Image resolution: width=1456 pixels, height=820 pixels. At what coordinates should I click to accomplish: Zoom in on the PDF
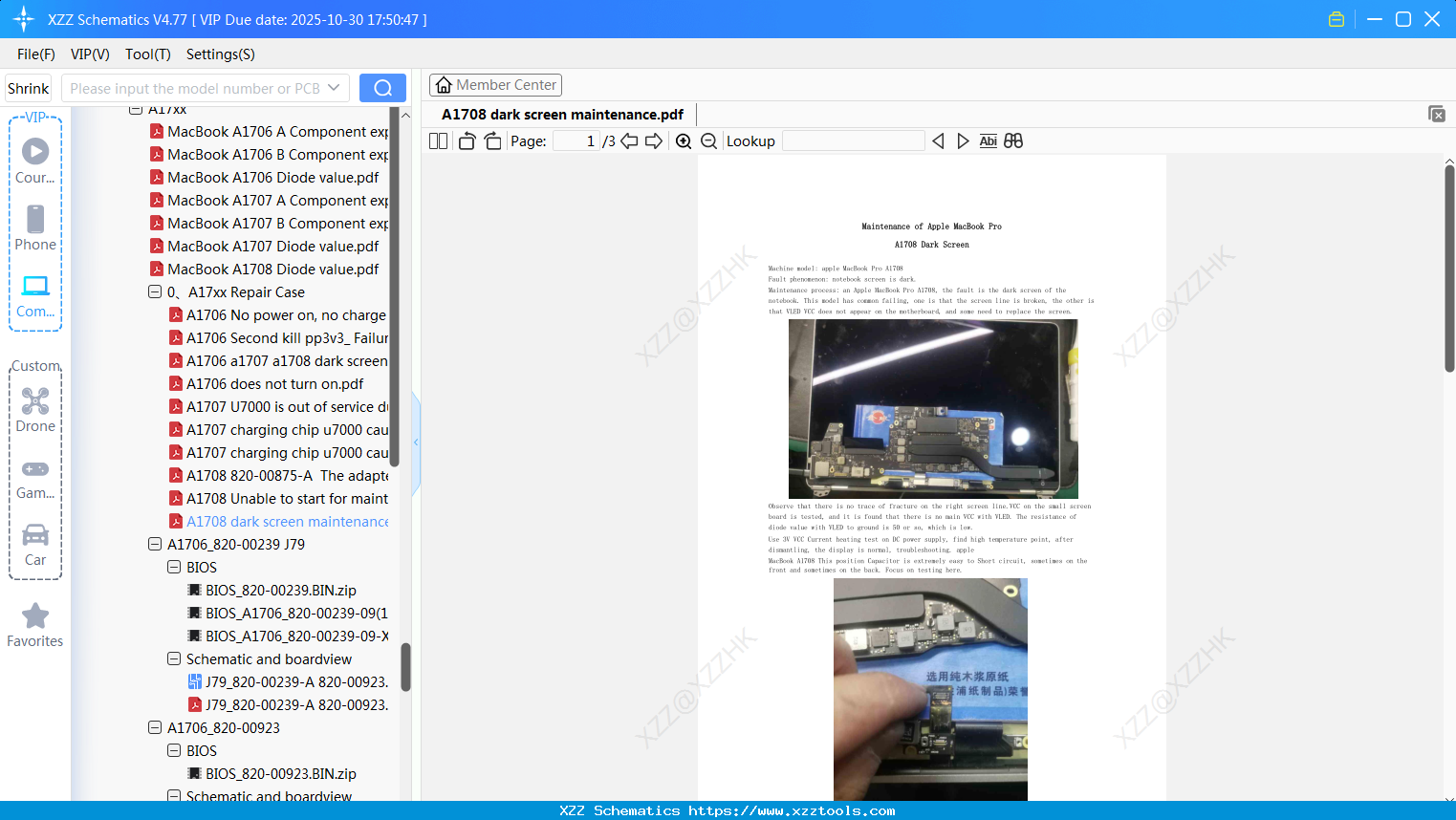pos(684,141)
